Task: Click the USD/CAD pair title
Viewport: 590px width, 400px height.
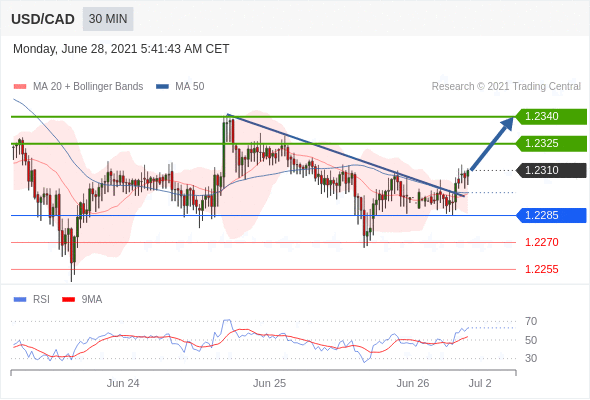Action: tap(43, 19)
